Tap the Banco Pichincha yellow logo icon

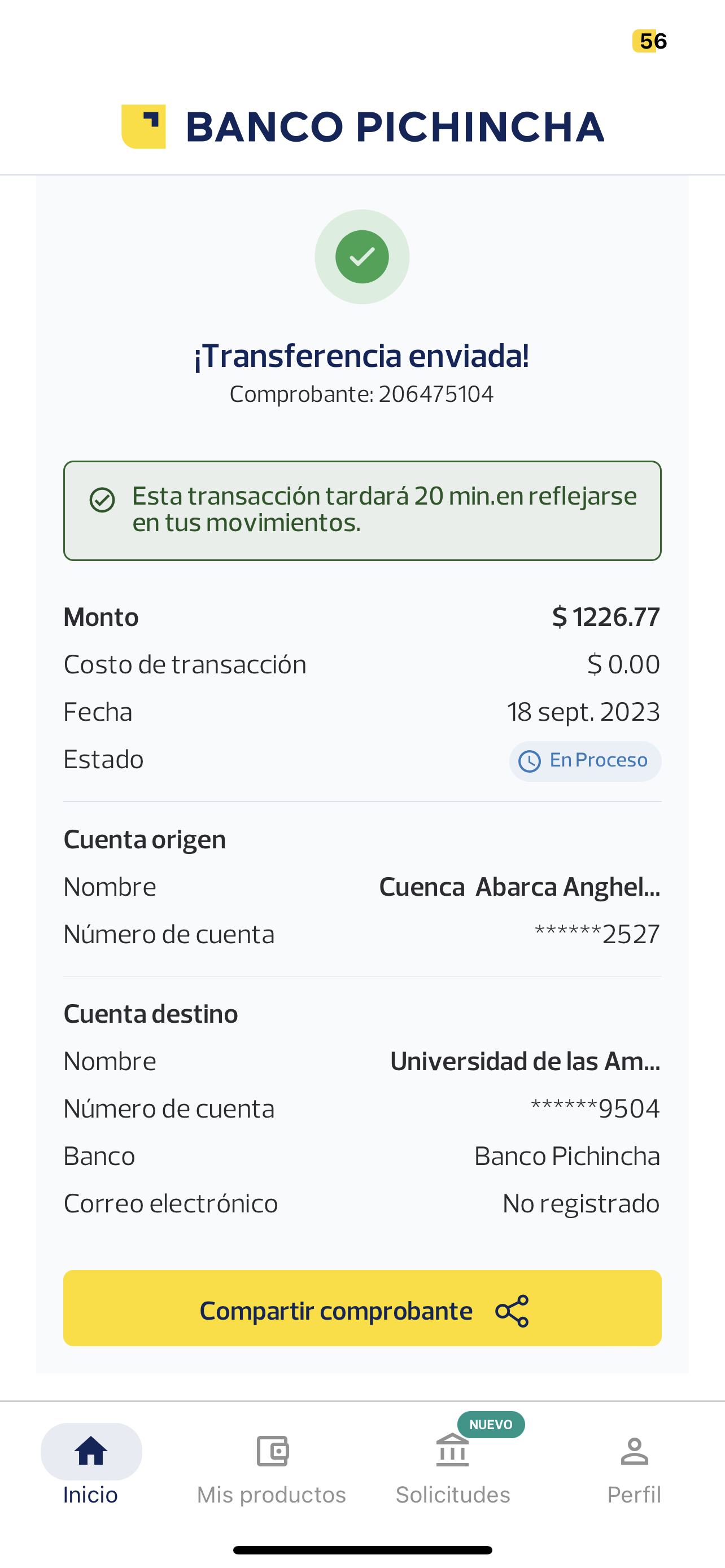(143, 126)
